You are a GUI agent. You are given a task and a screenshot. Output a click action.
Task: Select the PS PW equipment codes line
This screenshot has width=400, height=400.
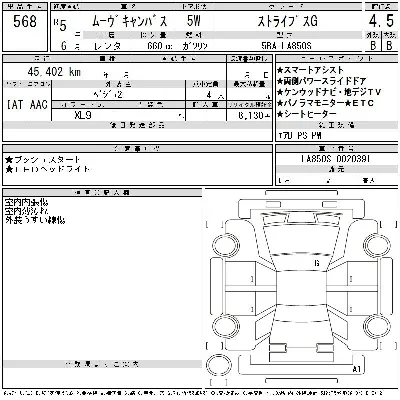click(x=300, y=136)
